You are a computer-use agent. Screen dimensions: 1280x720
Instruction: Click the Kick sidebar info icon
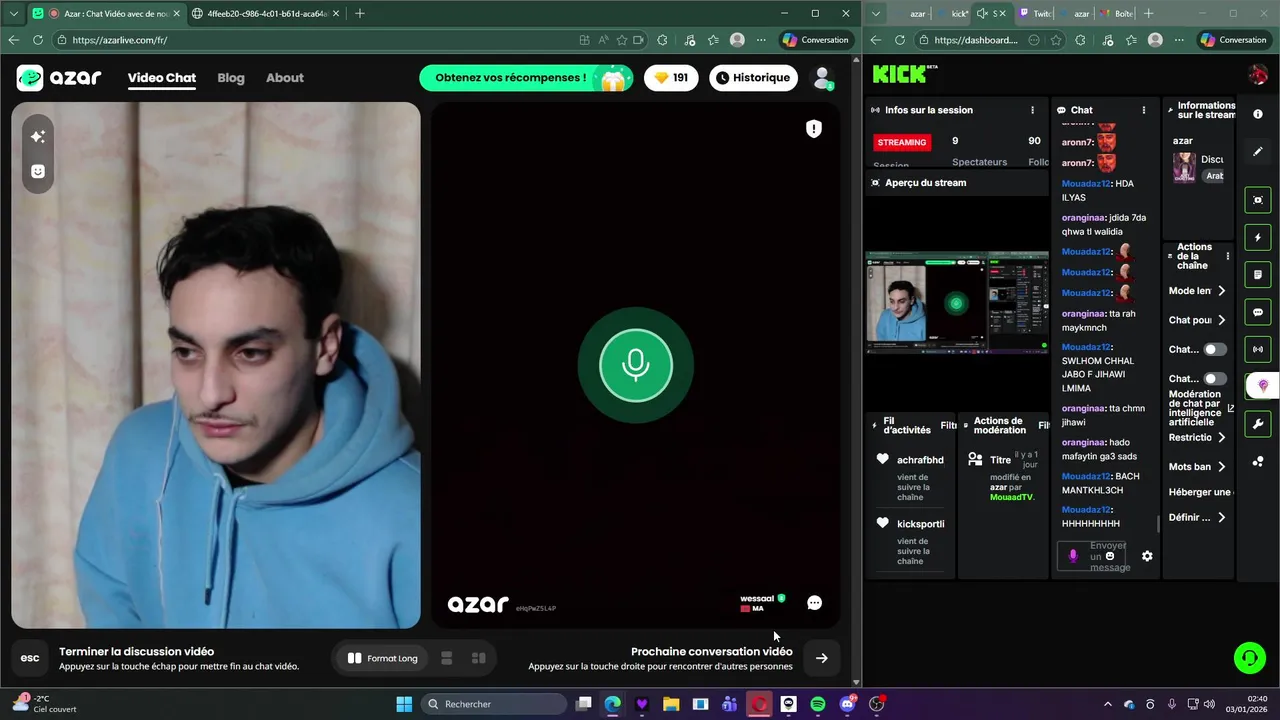[1258, 114]
